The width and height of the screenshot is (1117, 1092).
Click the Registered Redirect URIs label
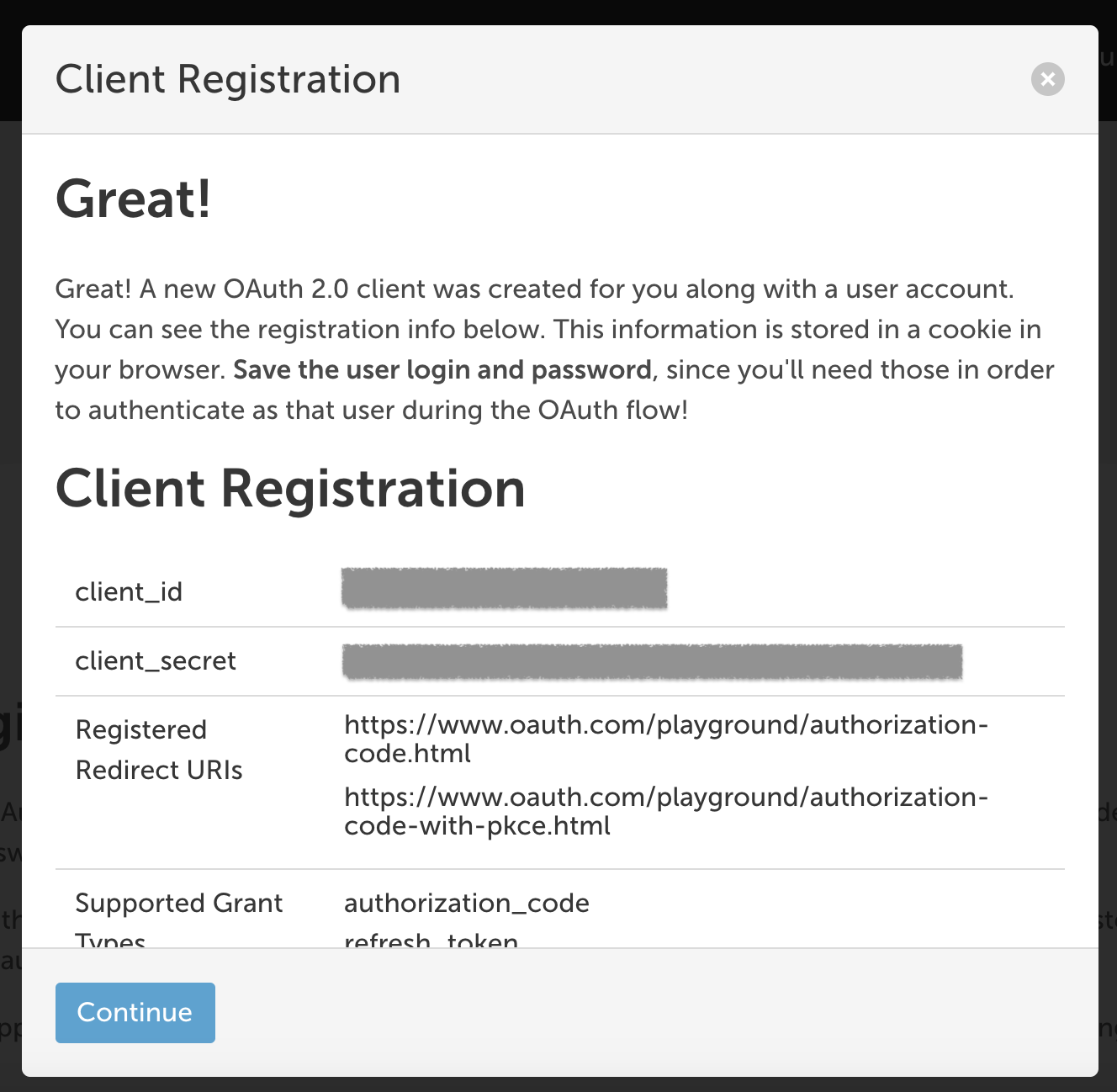[x=158, y=750]
